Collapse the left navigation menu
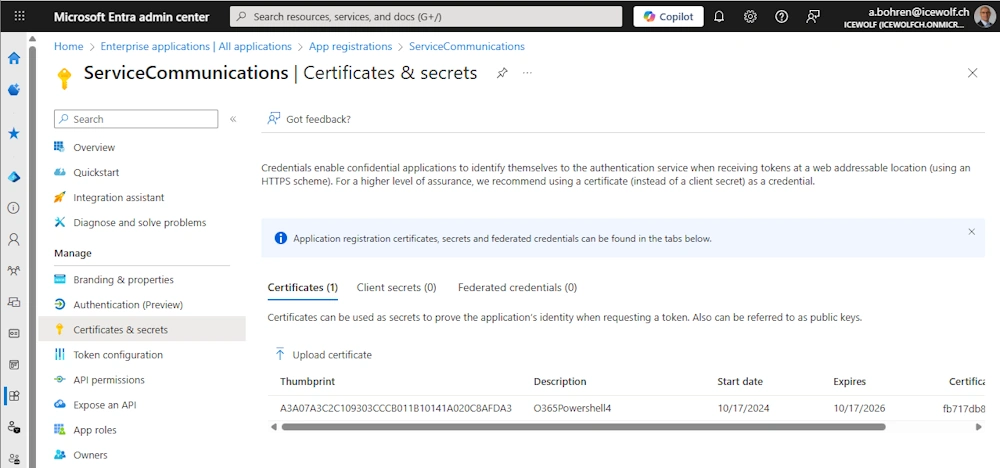The image size is (1000, 468). tap(233, 119)
